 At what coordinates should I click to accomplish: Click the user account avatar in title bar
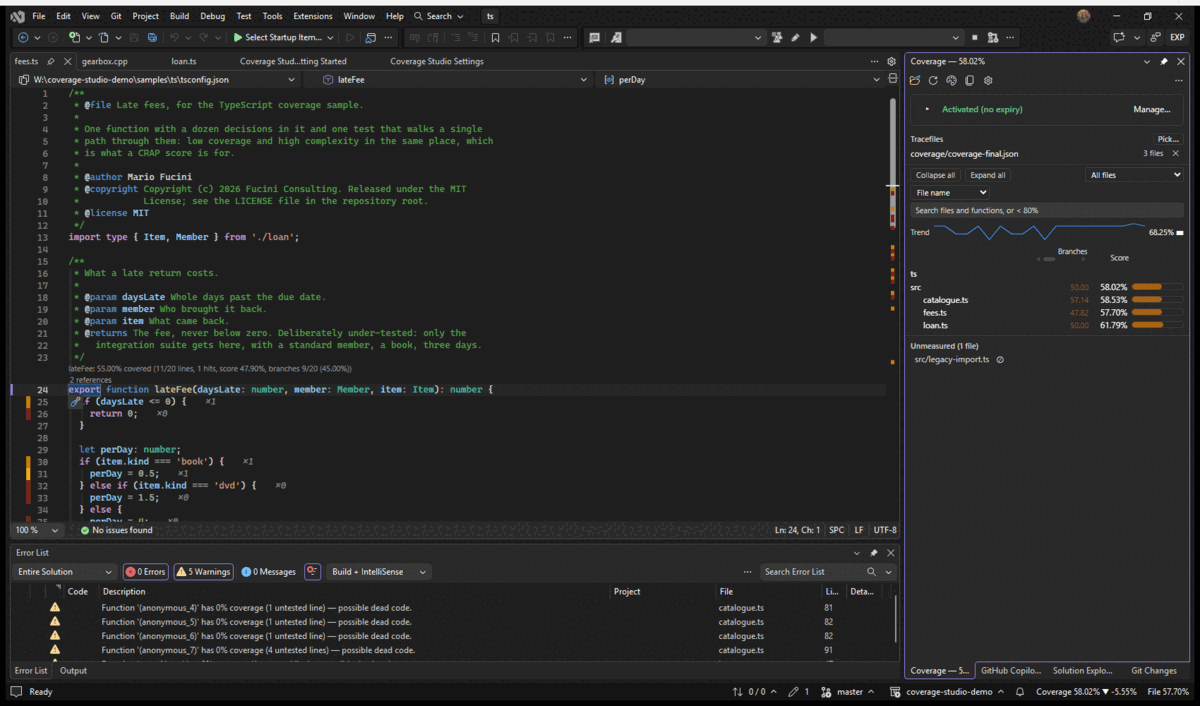click(x=1084, y=16)
